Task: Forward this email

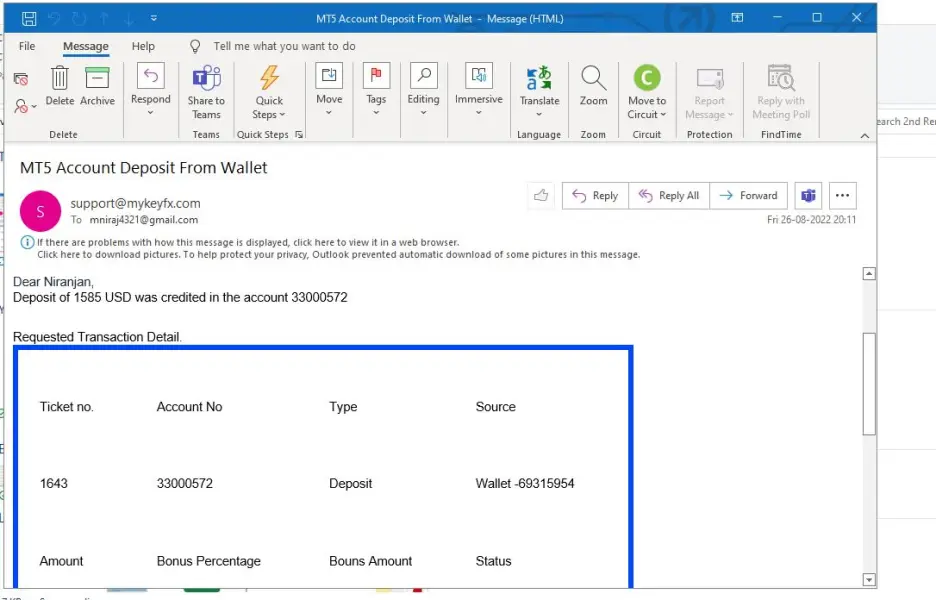Action: coord(749,196)
